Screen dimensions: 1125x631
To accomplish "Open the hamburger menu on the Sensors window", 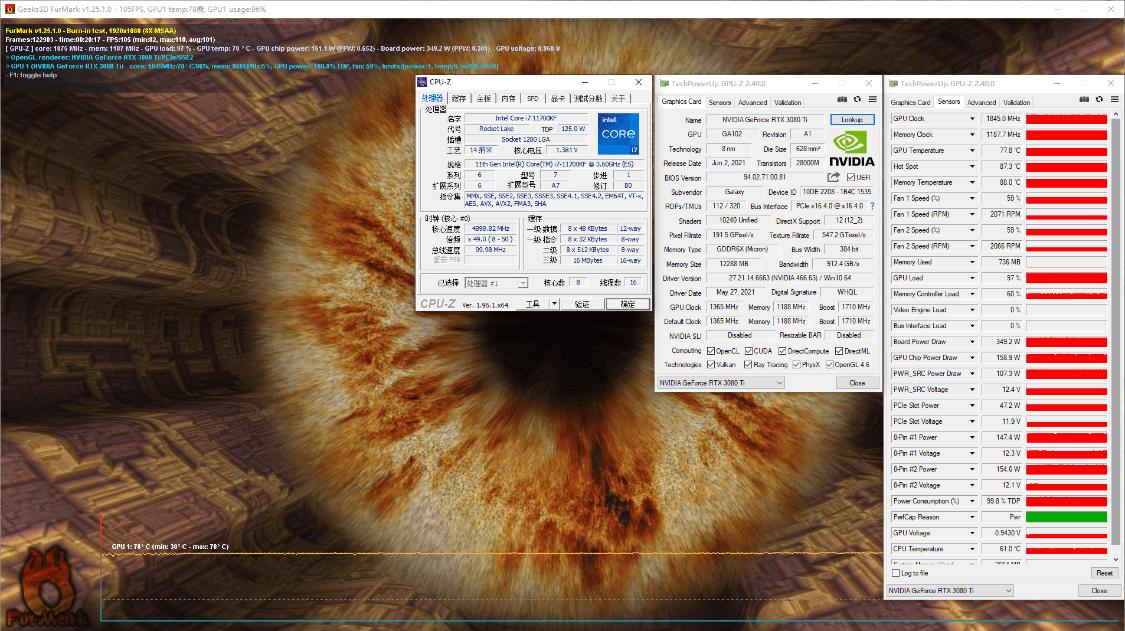I will (x=1114, y=99).
